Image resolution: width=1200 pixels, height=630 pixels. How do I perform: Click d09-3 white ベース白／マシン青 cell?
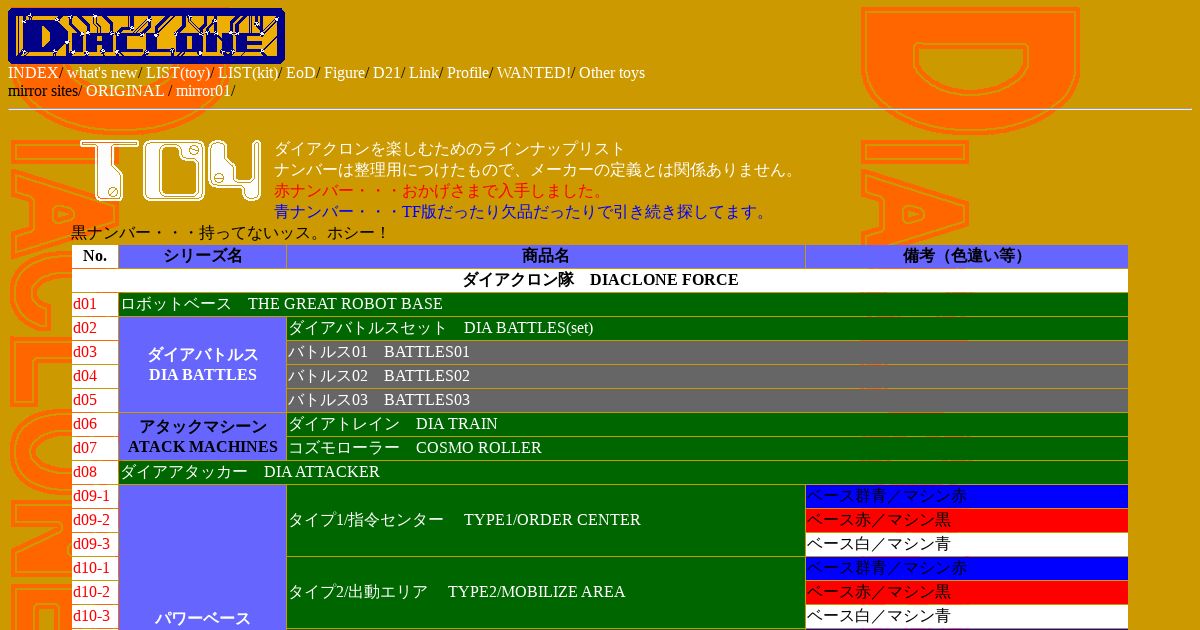(966, 544)
